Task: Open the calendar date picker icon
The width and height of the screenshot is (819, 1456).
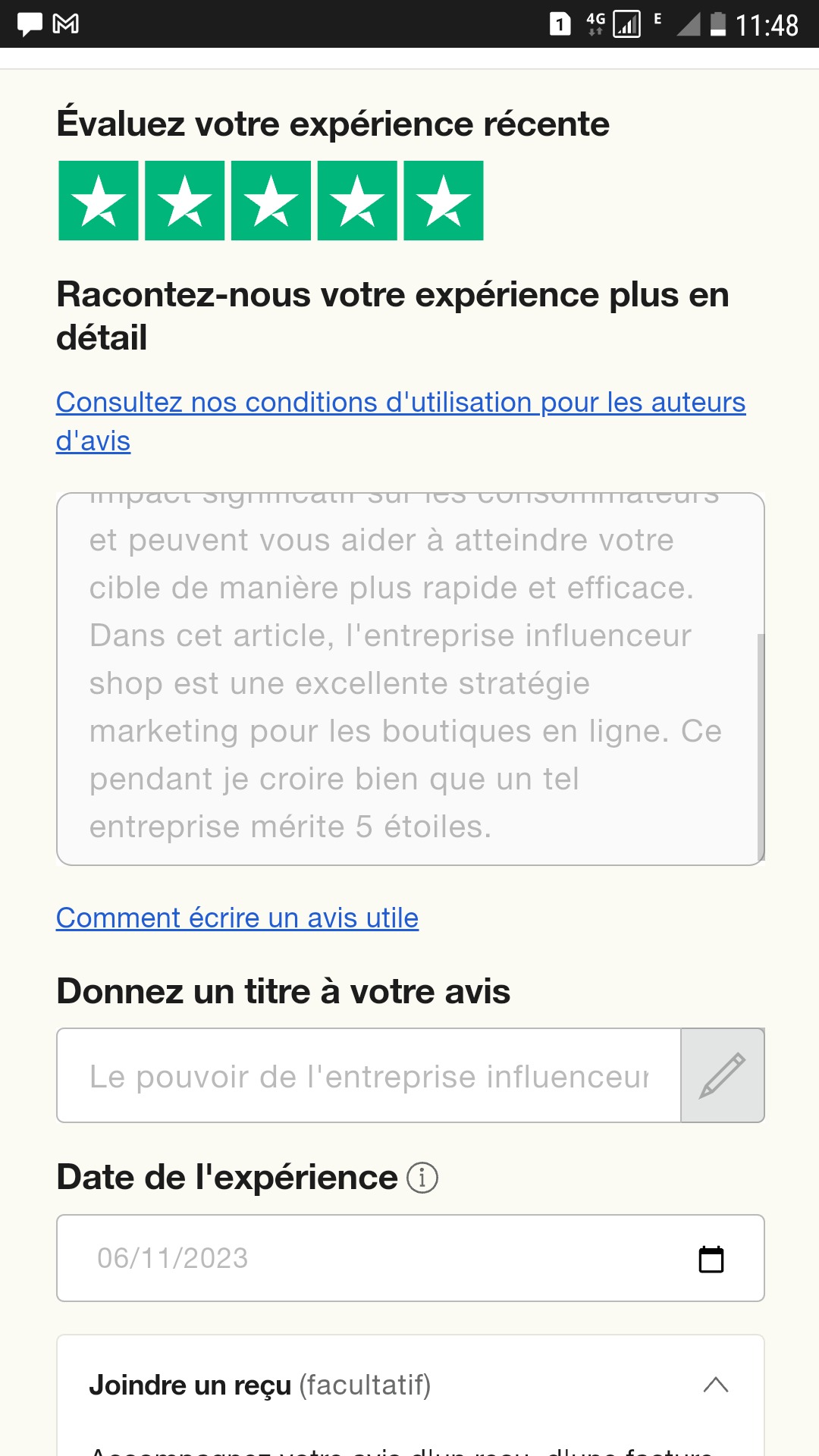Action: pos(711,1259)
